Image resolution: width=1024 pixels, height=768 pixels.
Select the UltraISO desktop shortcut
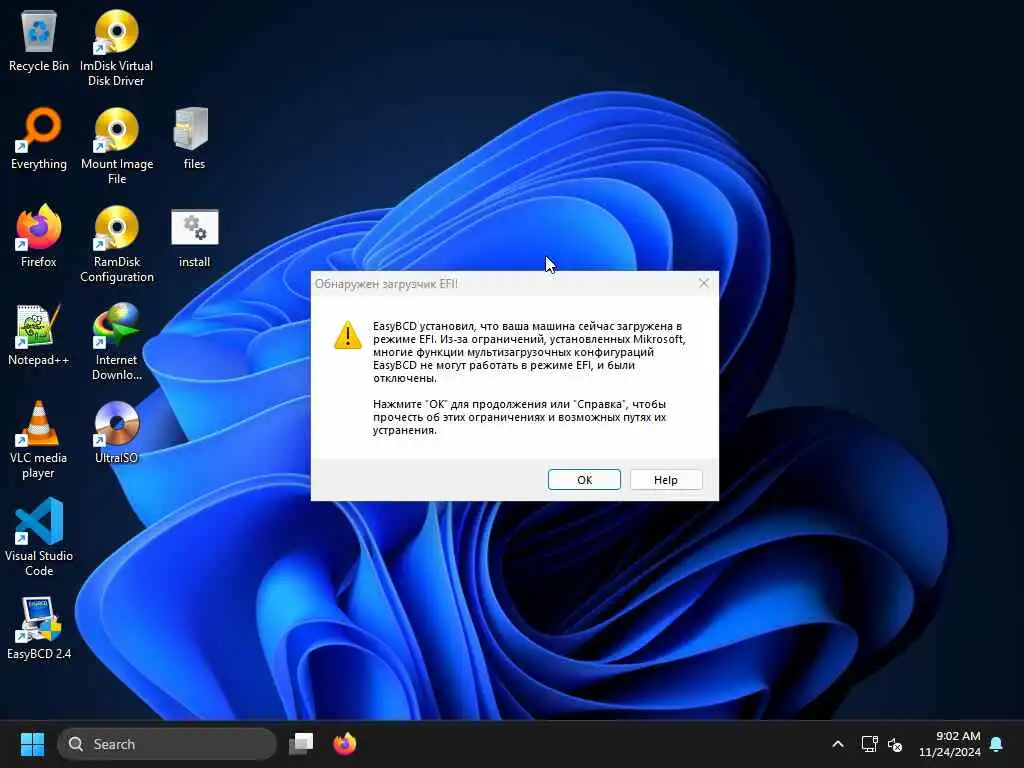pyautogui.click(x=116, y=432)
